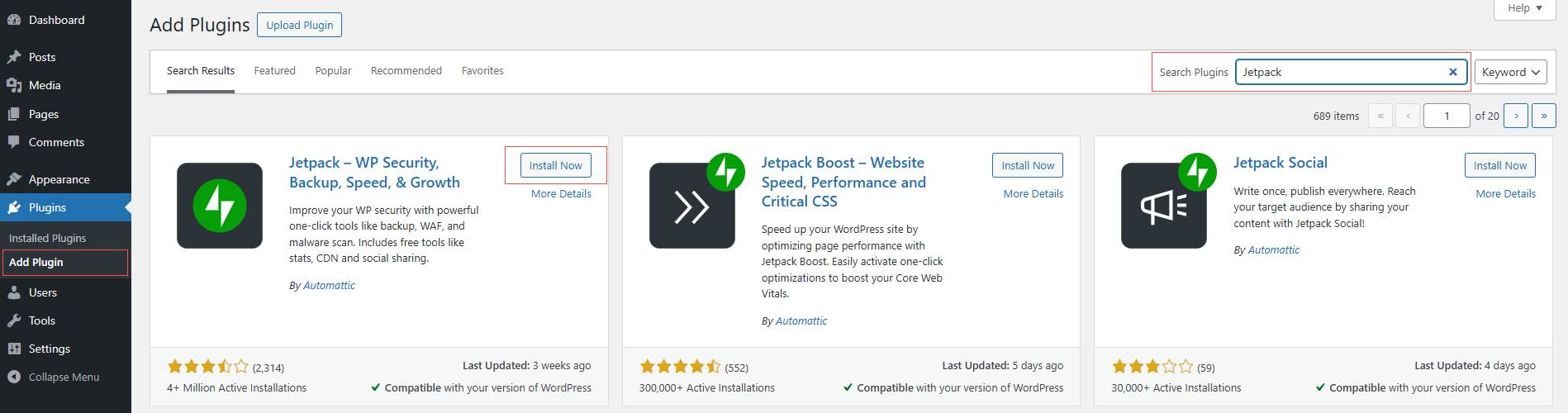Click the Collapse Menu label

coord(64,377)
